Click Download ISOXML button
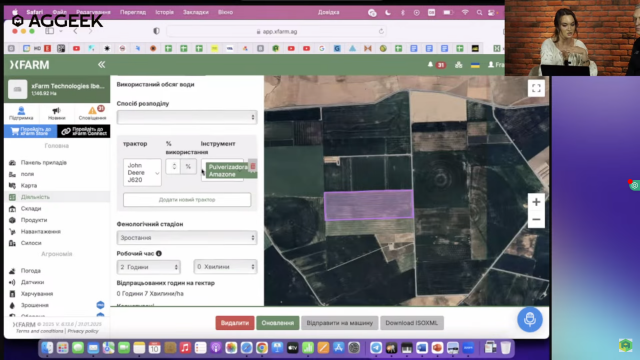This screenshot has width=640, height=360. pyautogui.click(x=411, y=323)
